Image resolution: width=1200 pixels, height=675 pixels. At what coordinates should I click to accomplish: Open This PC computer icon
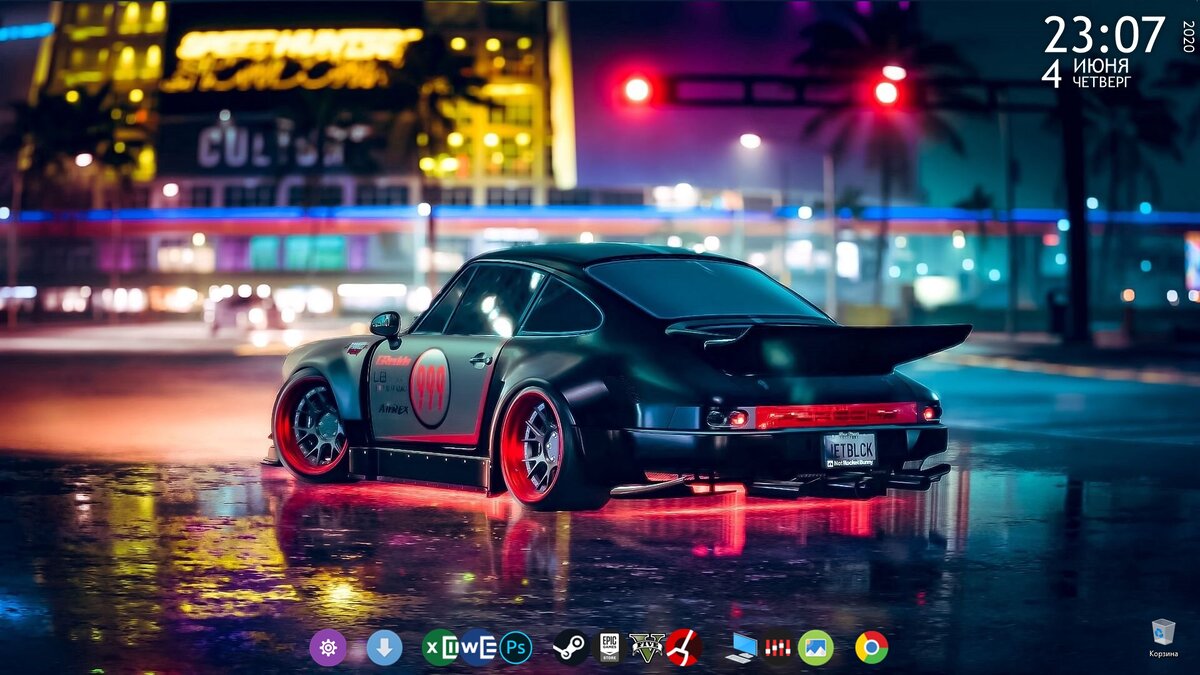point(741,648)
